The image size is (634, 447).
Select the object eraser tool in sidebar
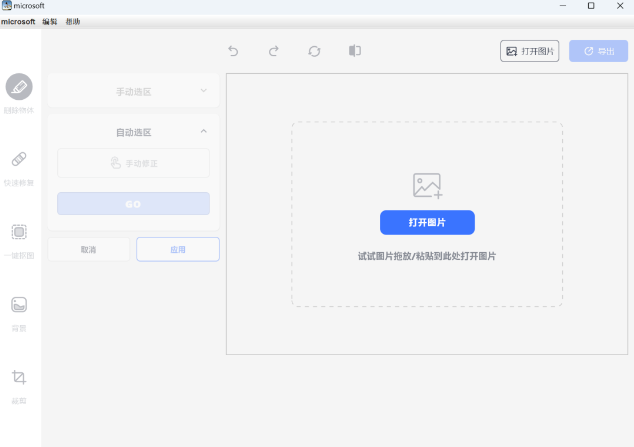point(19,88)
